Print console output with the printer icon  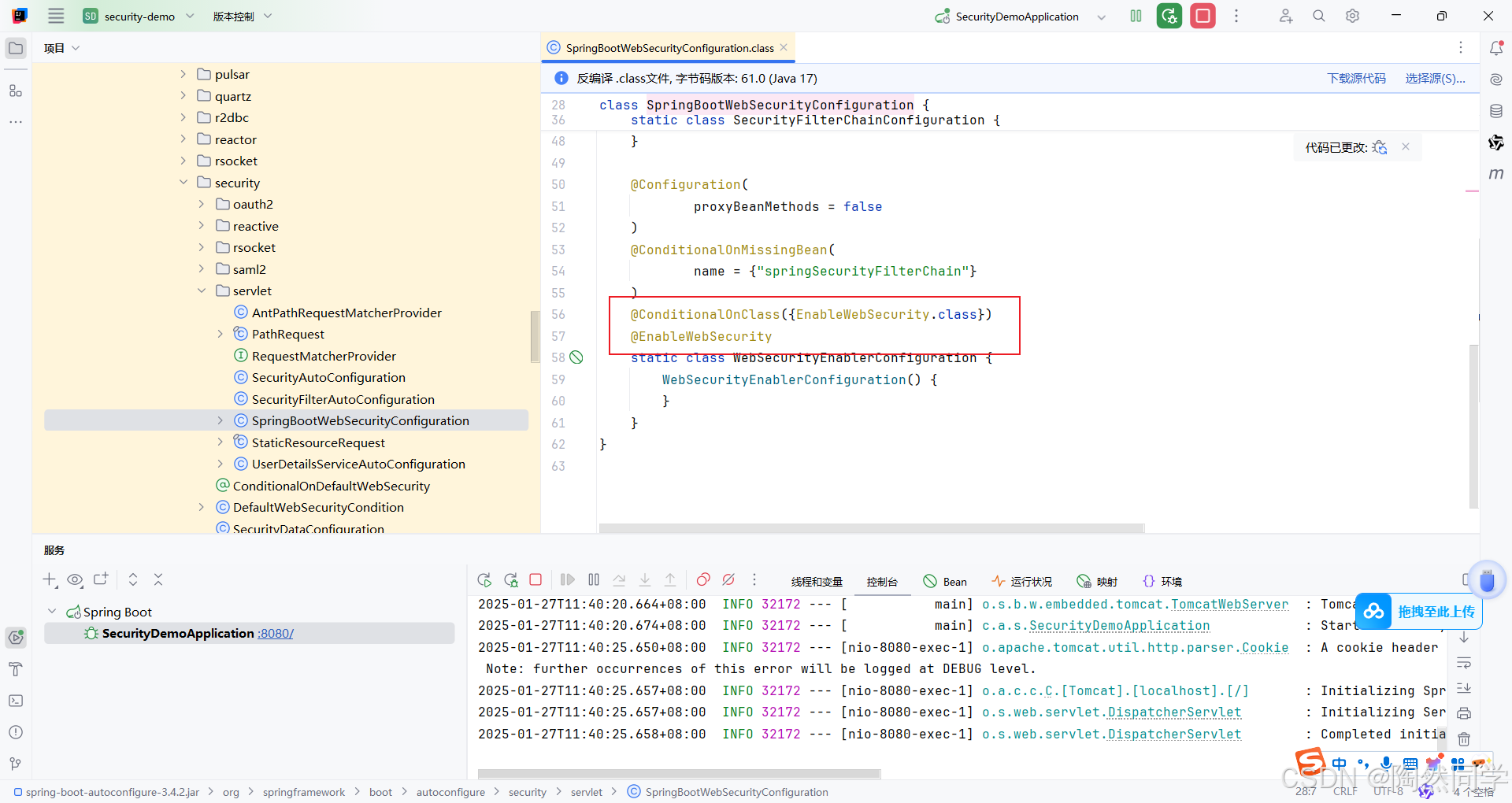coord(1464,712)
